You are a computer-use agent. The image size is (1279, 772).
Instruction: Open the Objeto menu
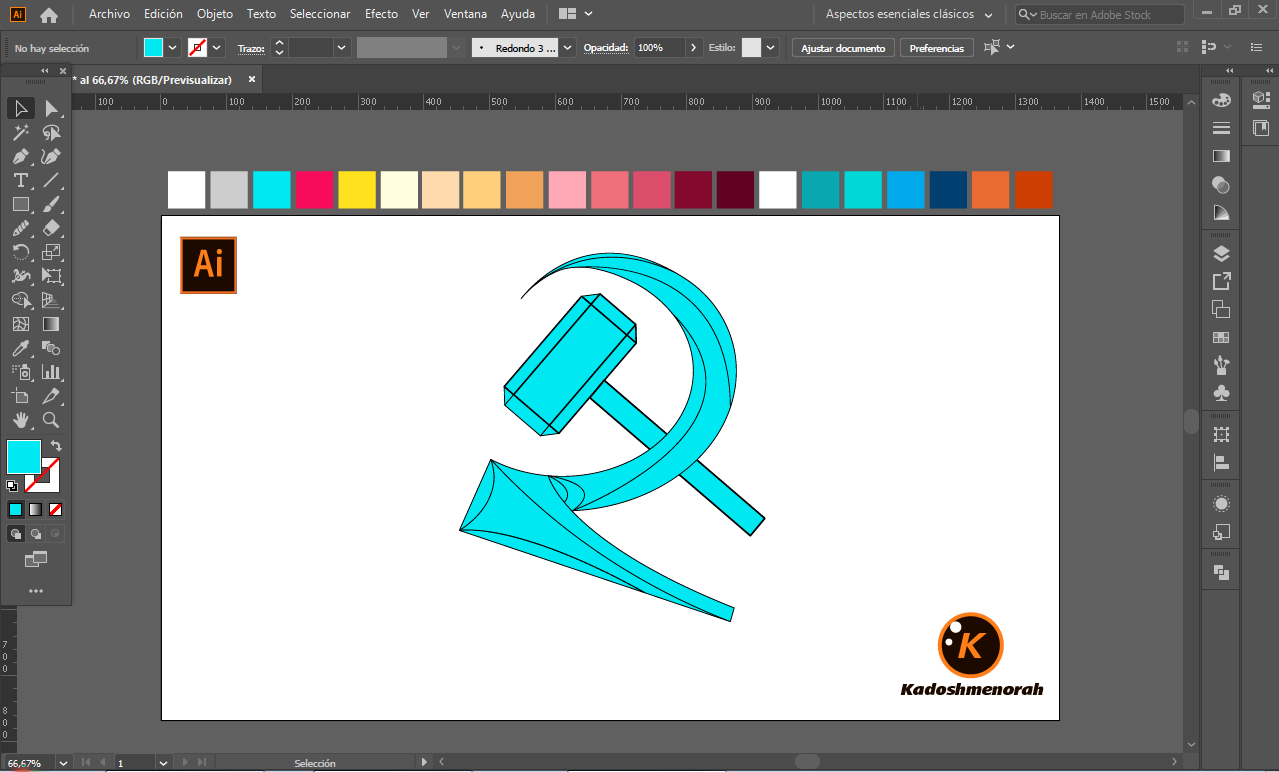(215, 14)
